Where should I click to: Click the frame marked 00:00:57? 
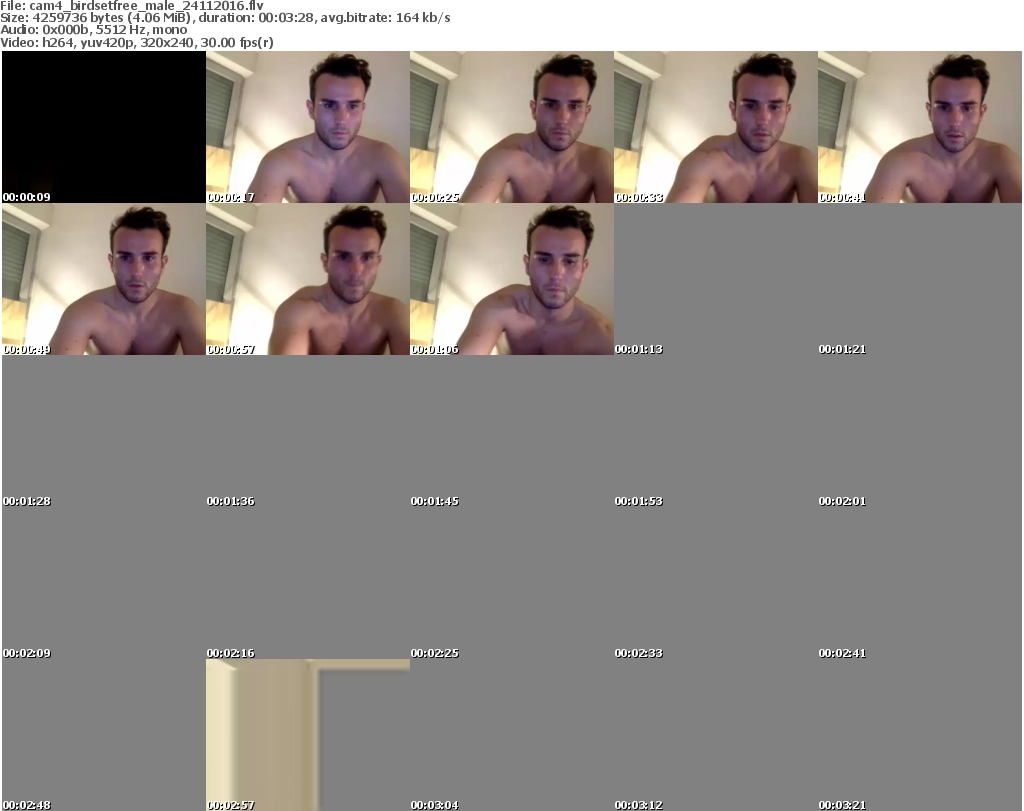[x=307, y=279]
